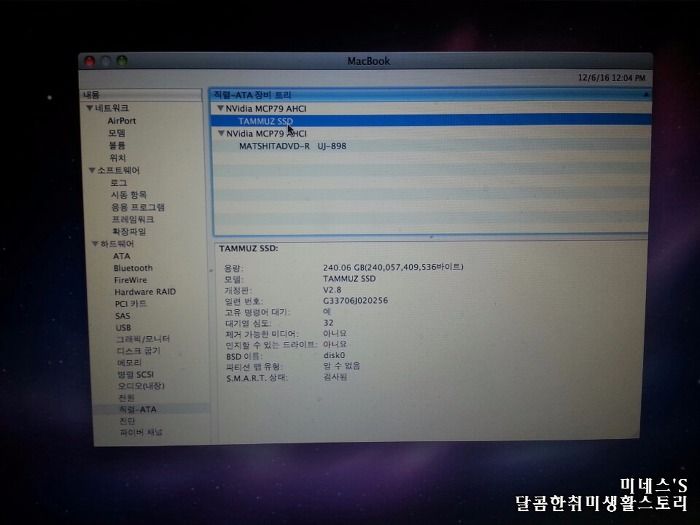Select FireWire in the sidebar
This screenshot has width=700, height=525.
130,280
